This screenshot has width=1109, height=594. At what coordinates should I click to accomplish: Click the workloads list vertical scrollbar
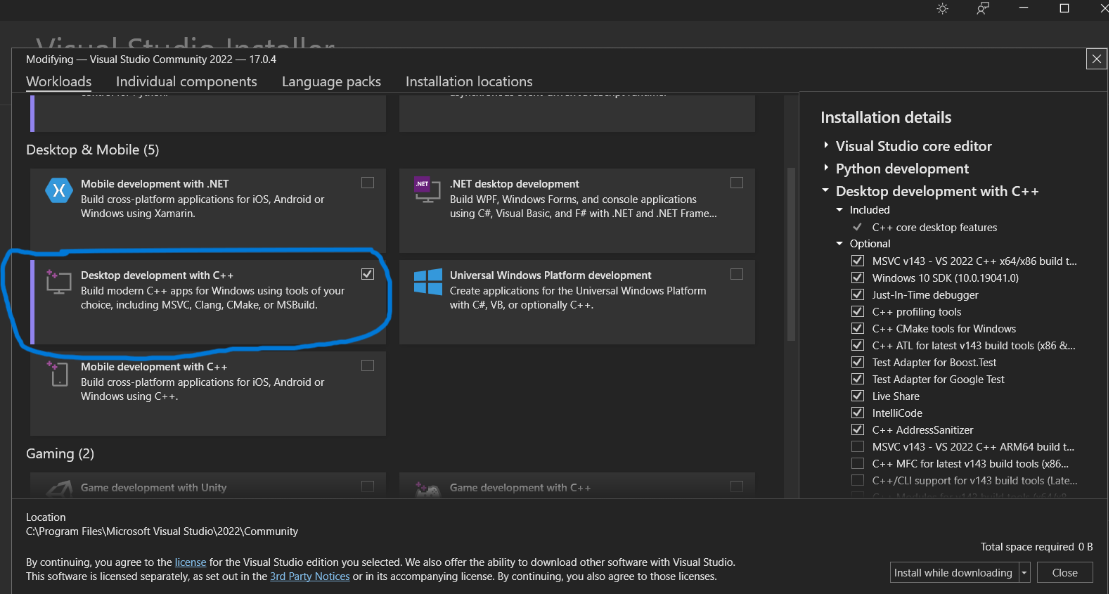[x=792, y=250]
